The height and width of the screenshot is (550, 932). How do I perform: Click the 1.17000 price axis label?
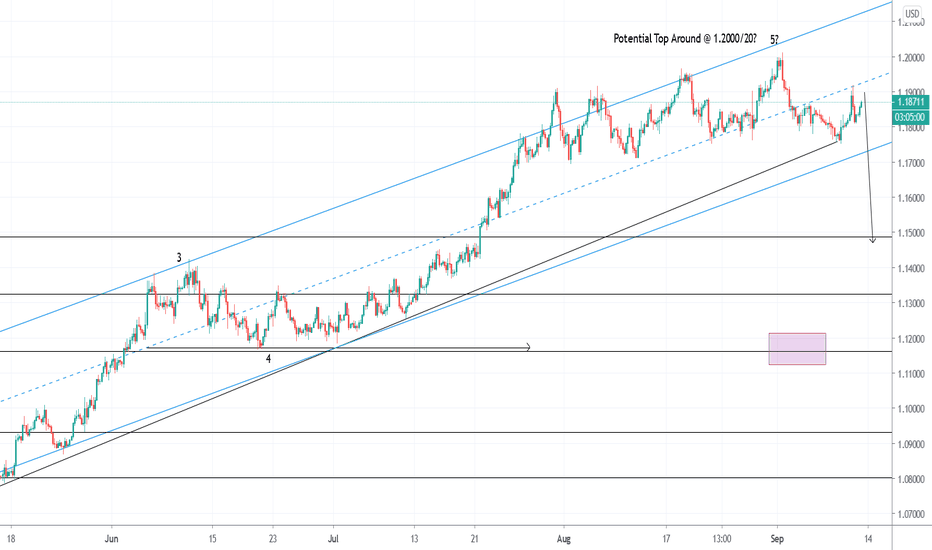(911, 163)
